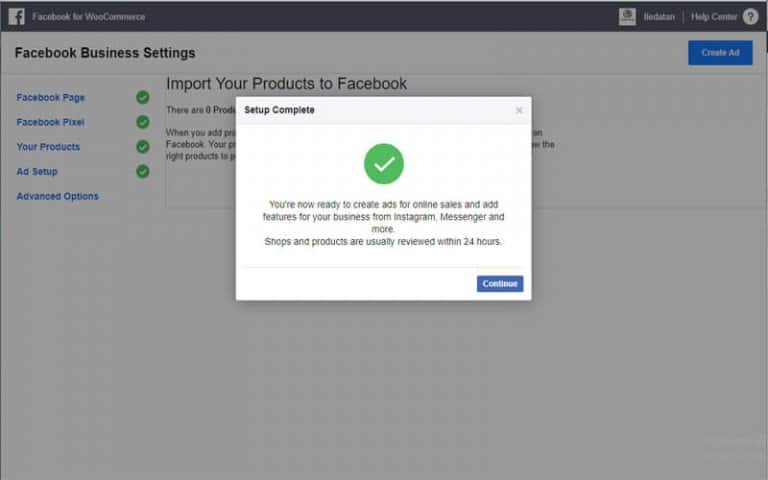Open the Help Center question mark icon

[750, 17]
